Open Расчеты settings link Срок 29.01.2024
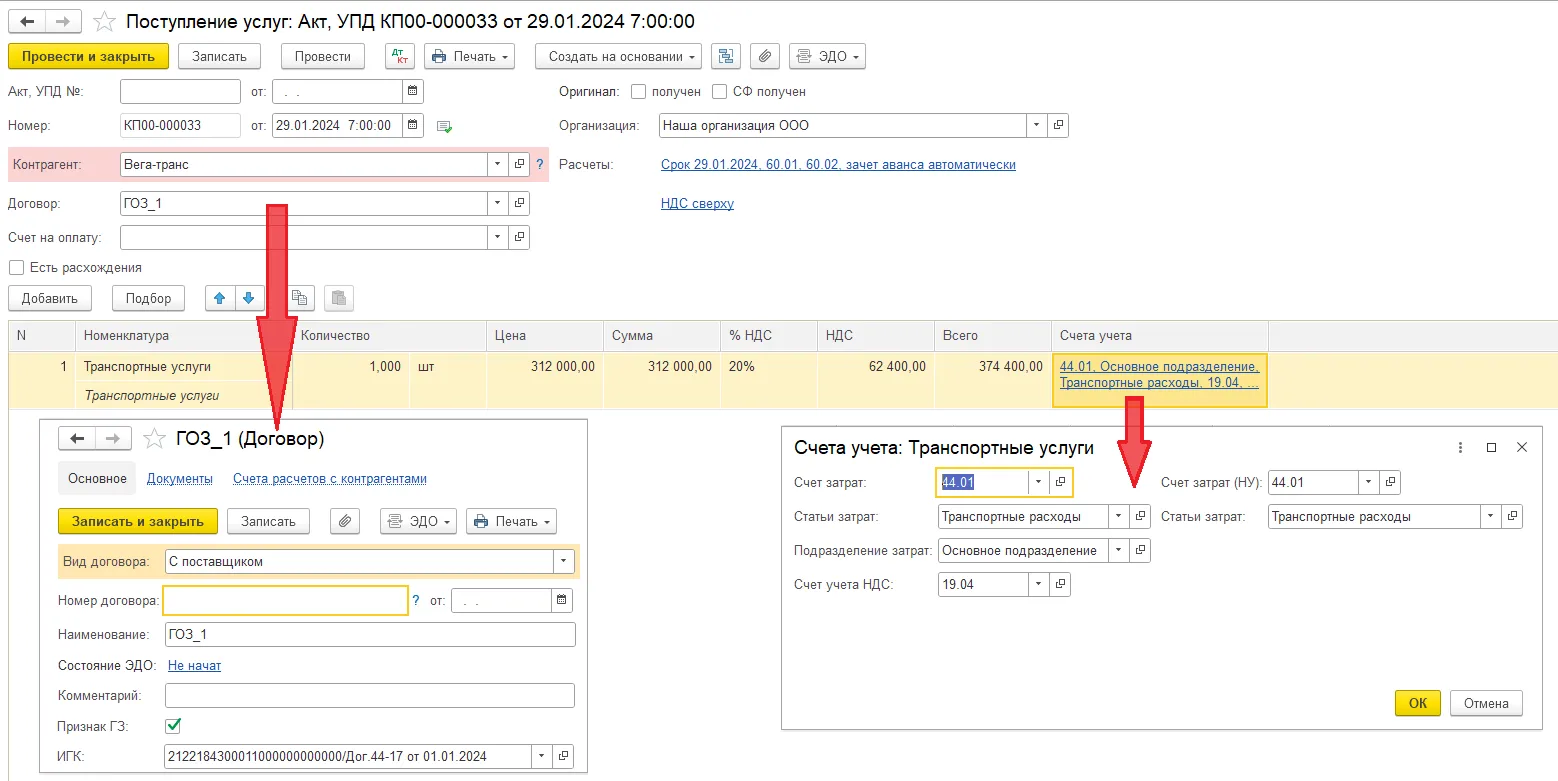The width and height of the screenshot is (1558, 781). click(838, 165)
